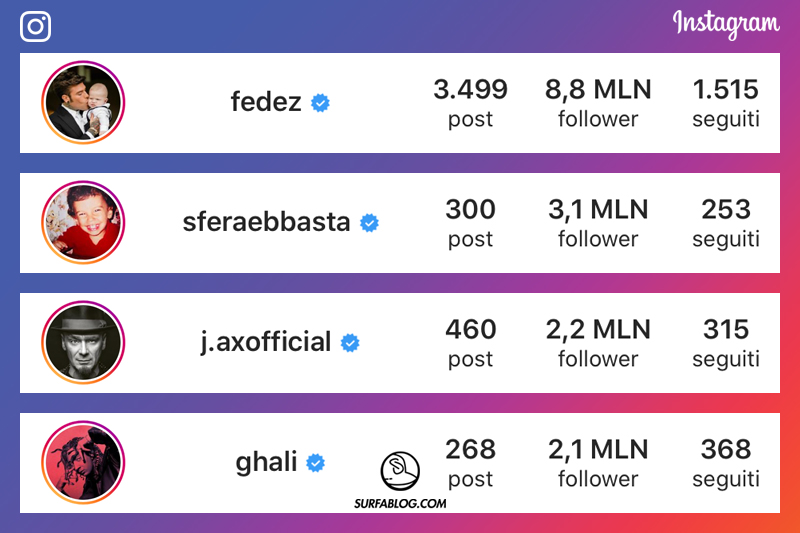Click the j.axofficial username

266,342
